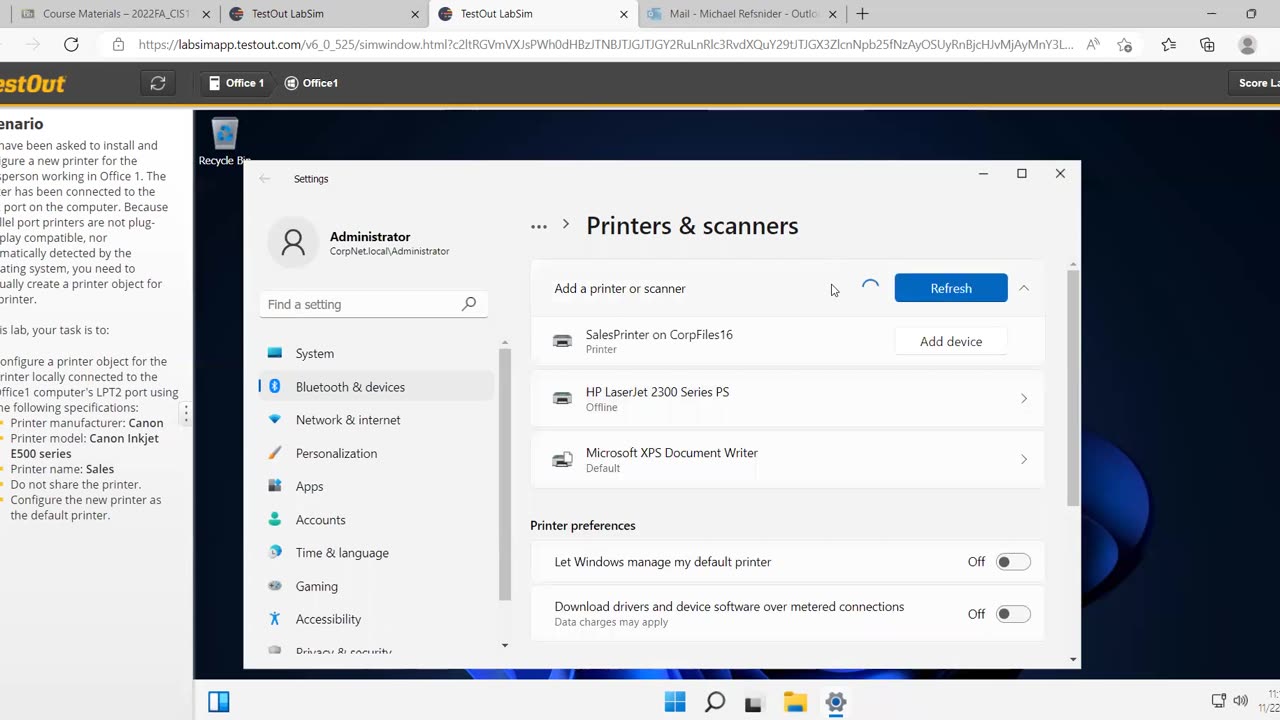The width and height of the screenshot is (1280, 720).
Task: Click the Score Lab button
Action: pyautogui.click(x=1254, y=83)
